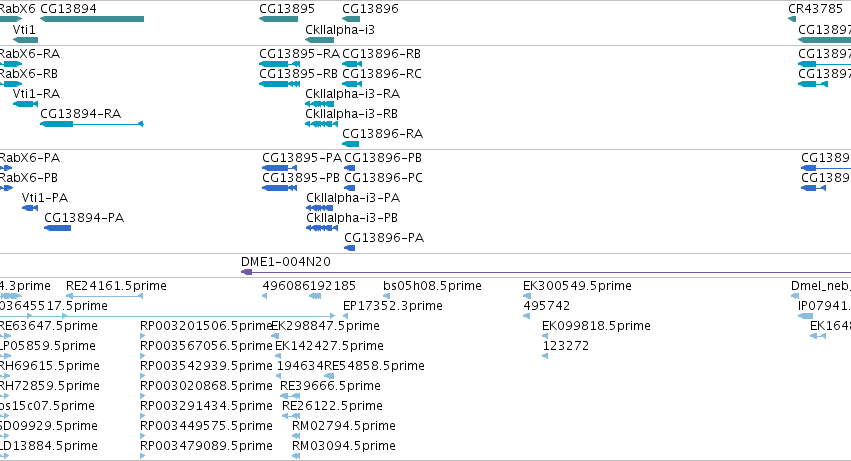Click the 194634 feature label
Viewport: 851px width, 461px height.
pyautogui.click(x=300, y=365)
